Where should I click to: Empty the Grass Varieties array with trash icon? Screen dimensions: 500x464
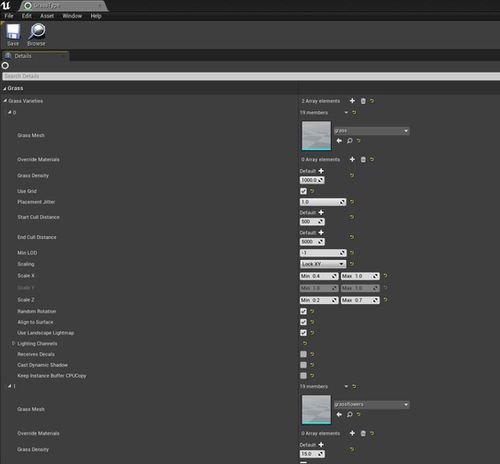point(363,101)
